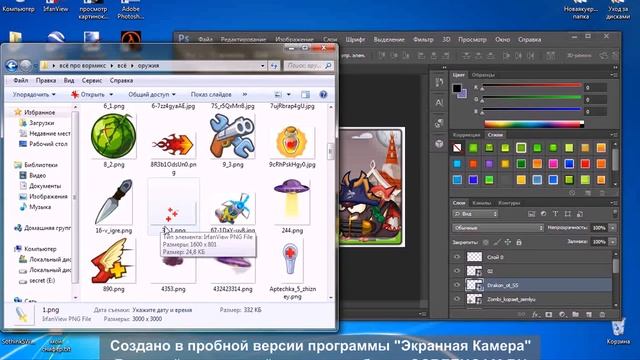Click the layer filter on/off switch
Viewport: 640px width, 360px height.
(615, 213)
